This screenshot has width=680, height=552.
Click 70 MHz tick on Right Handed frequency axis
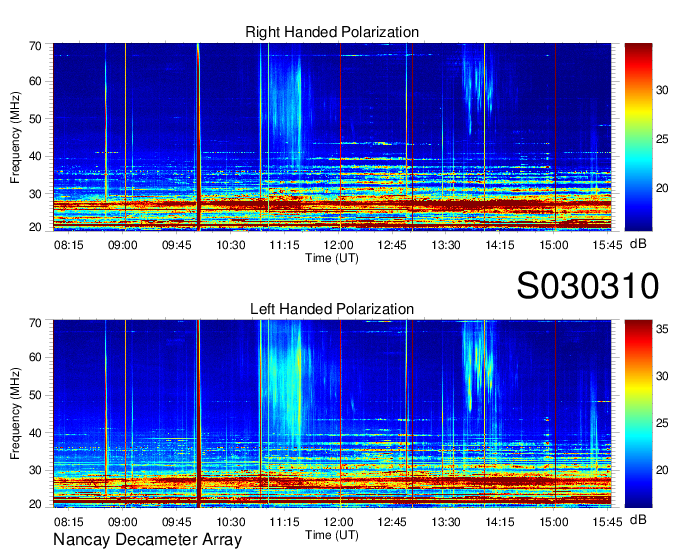(x=36, y=46)
